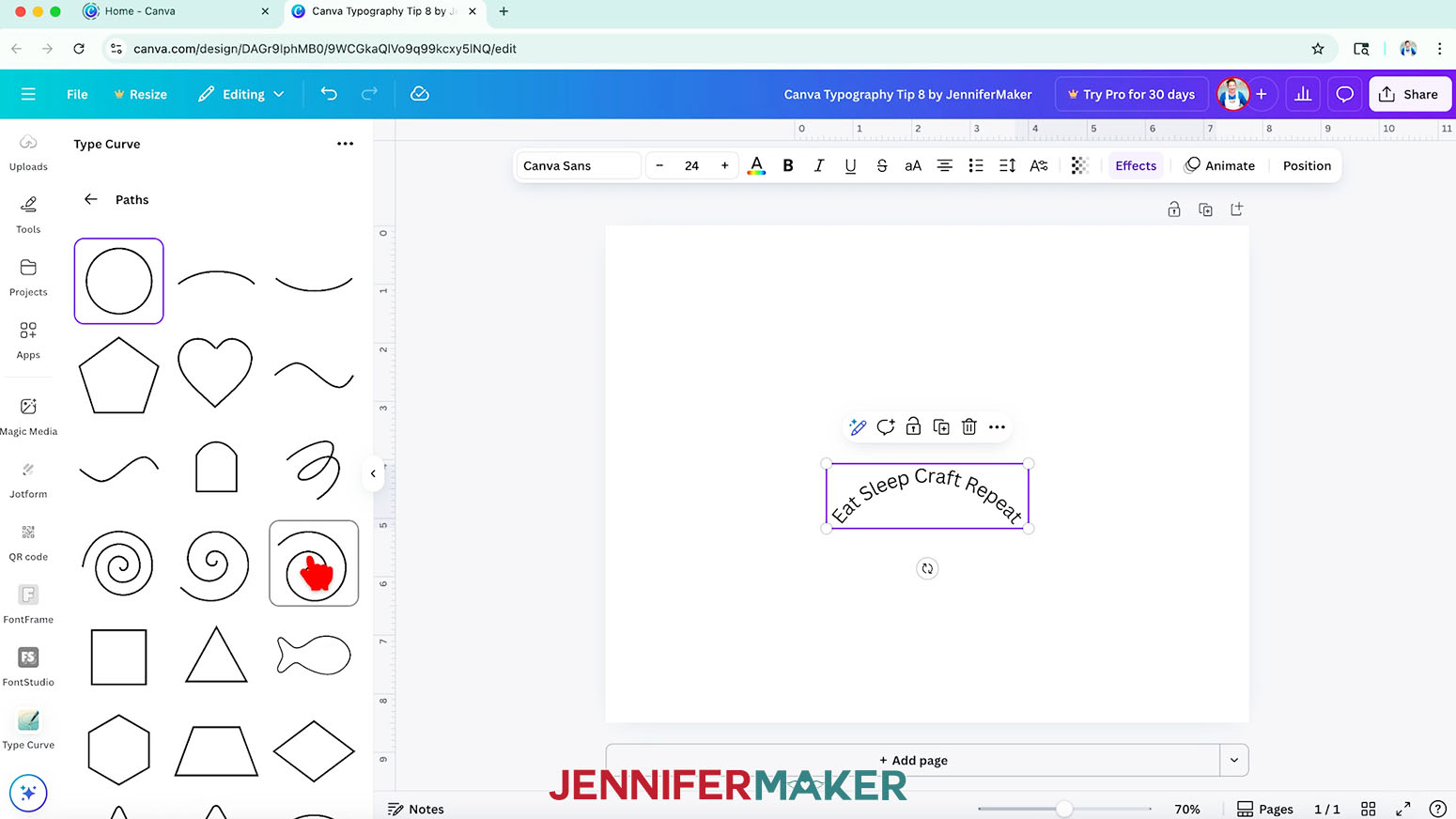
Task: Collapse the side panel with arrow handle
Action: 373,473
